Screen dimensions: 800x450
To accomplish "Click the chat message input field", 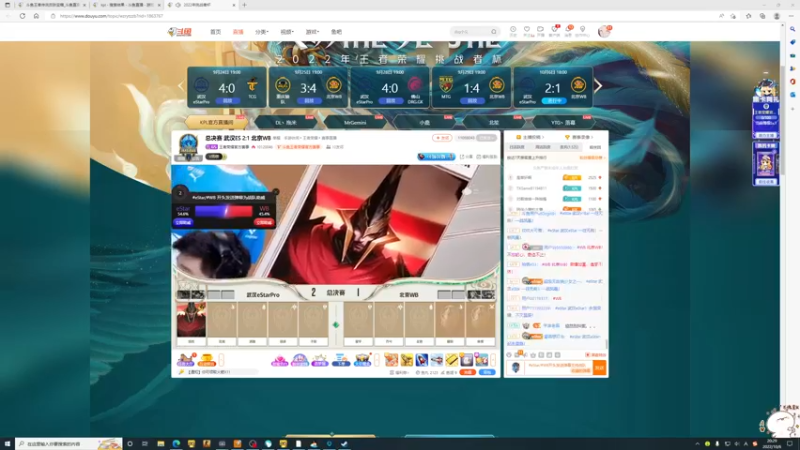I will (x=559, y=367).
